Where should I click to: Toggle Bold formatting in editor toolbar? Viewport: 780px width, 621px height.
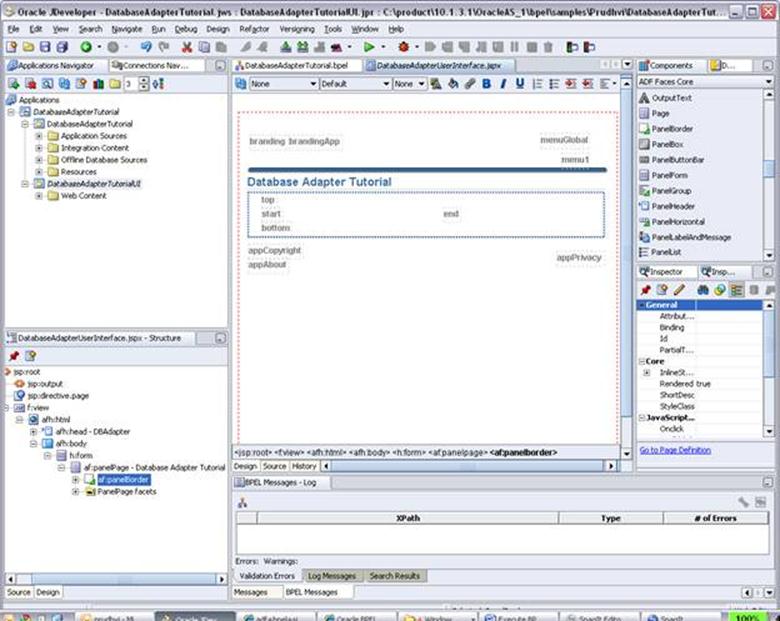pos(486,84)
